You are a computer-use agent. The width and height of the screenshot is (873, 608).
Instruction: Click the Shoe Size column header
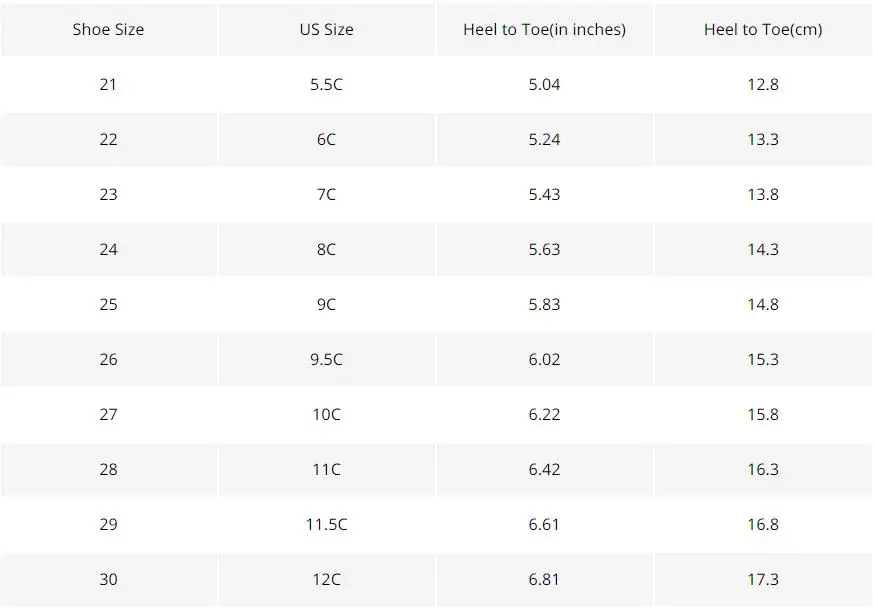click(x=109, y=30)
